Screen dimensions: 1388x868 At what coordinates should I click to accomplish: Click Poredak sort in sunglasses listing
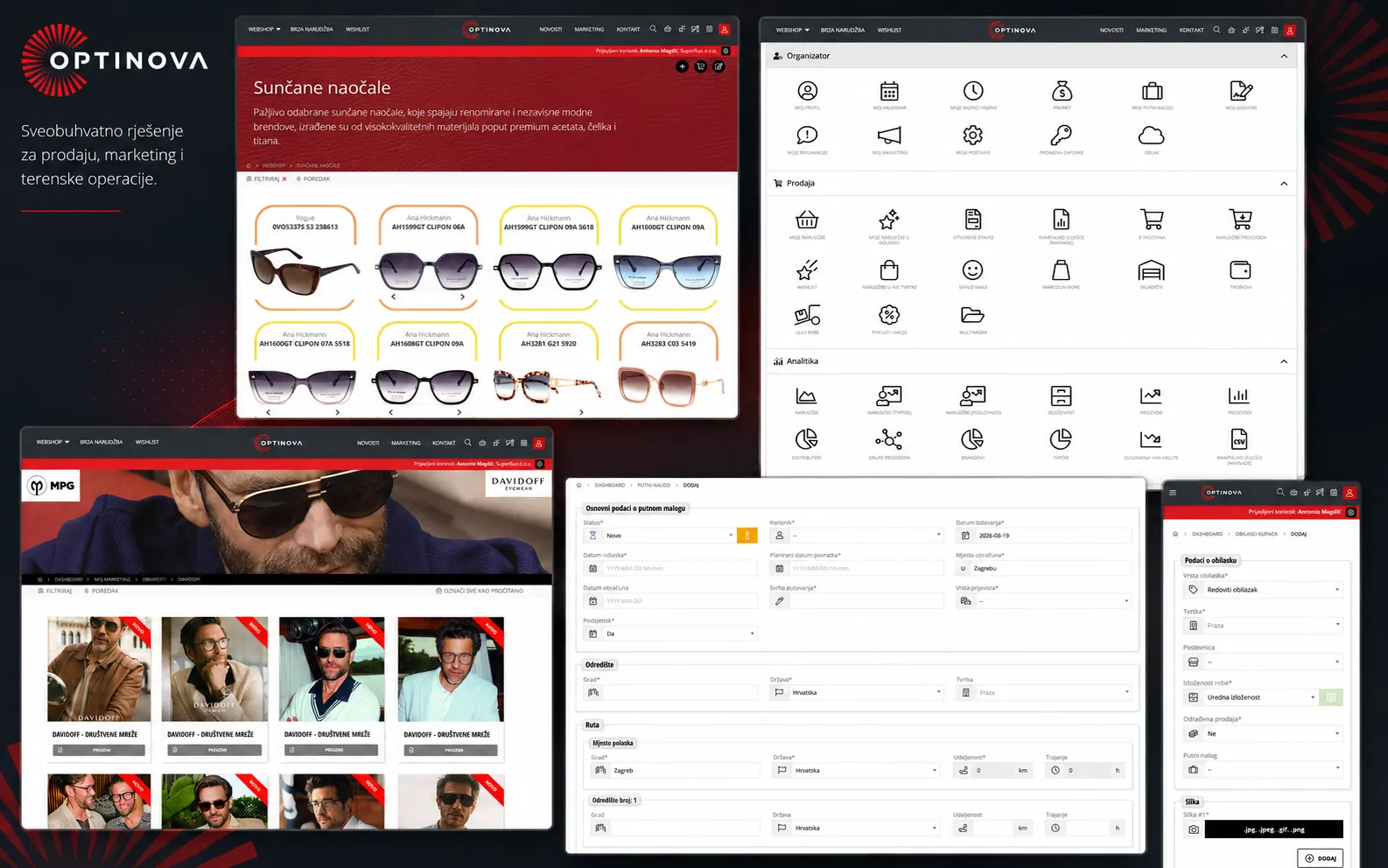pyautogui.click(x=313, y=178)
